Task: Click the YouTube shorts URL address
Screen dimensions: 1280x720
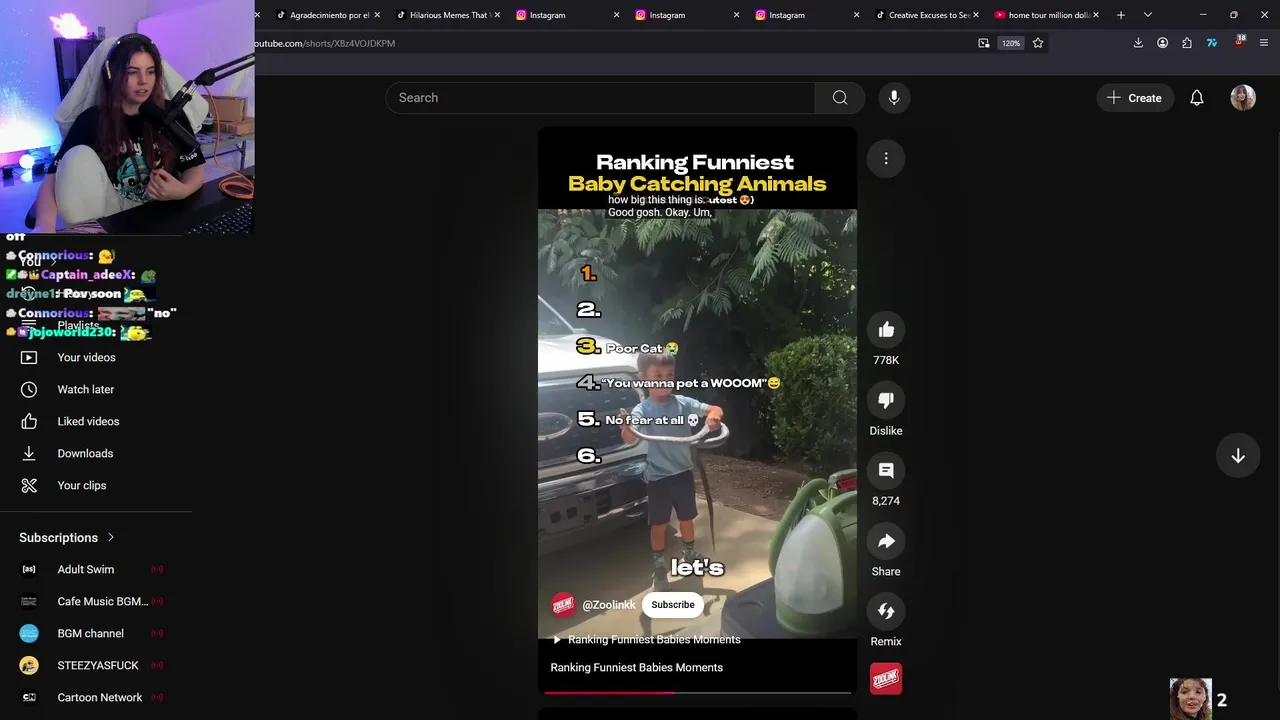Action: point(325,43)
